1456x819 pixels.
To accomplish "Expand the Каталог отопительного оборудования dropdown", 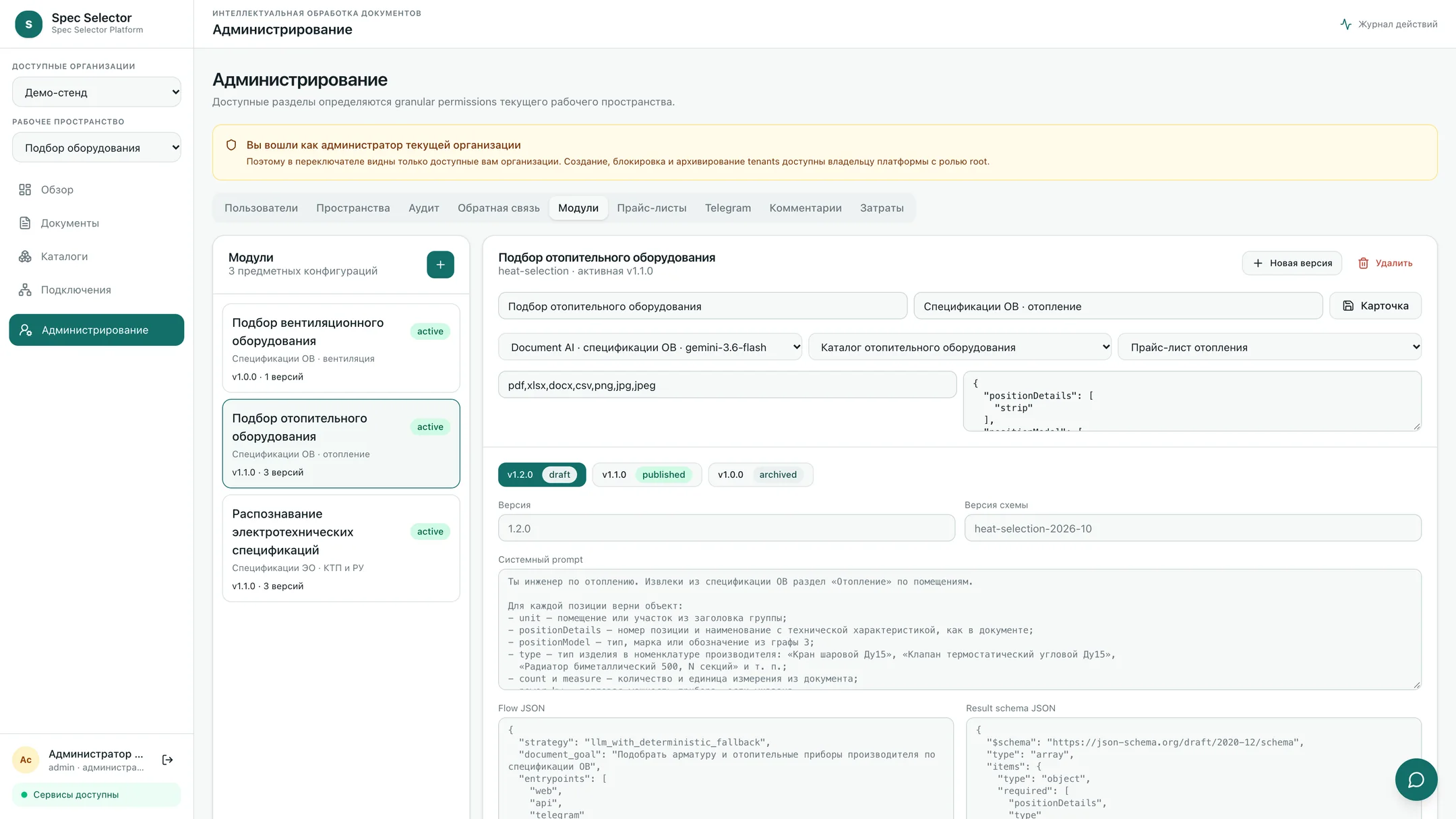I will coord(960,347).
